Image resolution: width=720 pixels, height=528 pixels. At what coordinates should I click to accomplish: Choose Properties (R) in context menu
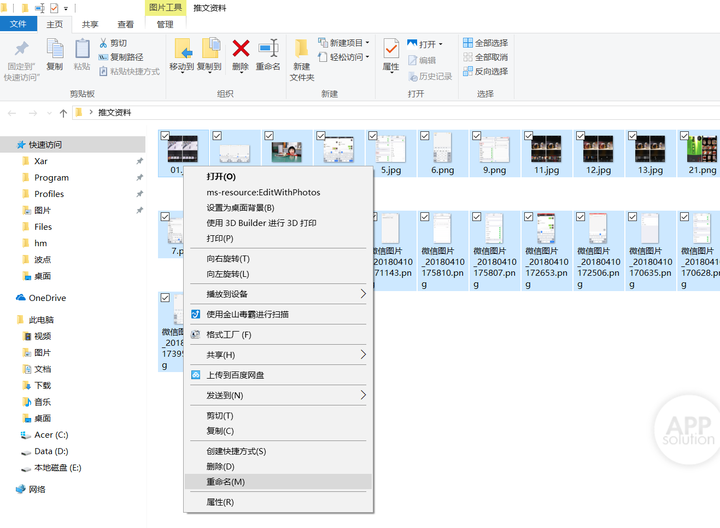(x=278, y=502)
